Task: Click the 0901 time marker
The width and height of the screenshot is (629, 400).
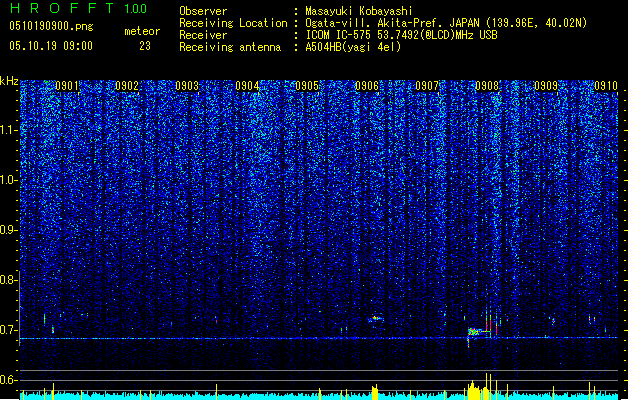Action: point(67,86)
